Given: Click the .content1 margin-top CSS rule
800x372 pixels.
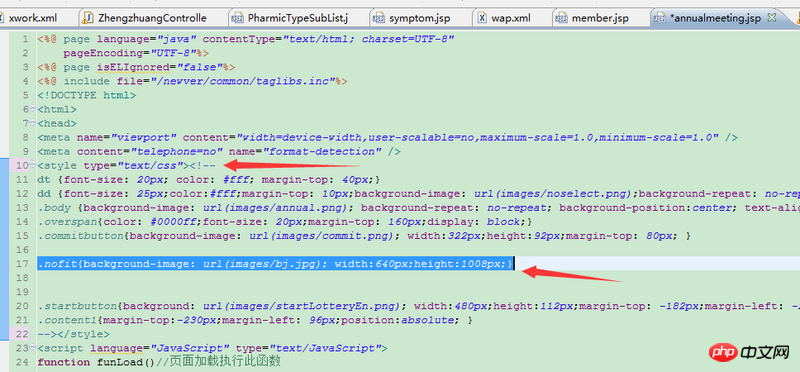Looking at the screenshot, I should (x=255, y=320).
